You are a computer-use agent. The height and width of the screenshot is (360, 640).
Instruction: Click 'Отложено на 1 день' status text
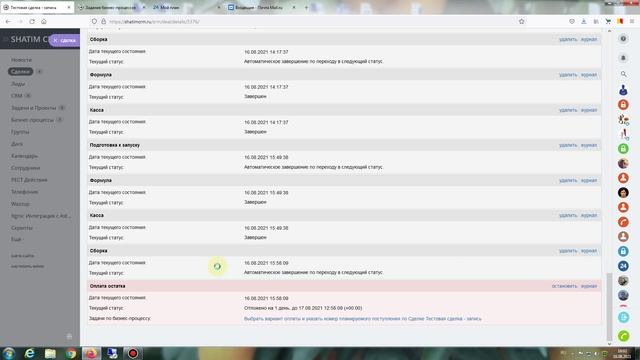303,308
